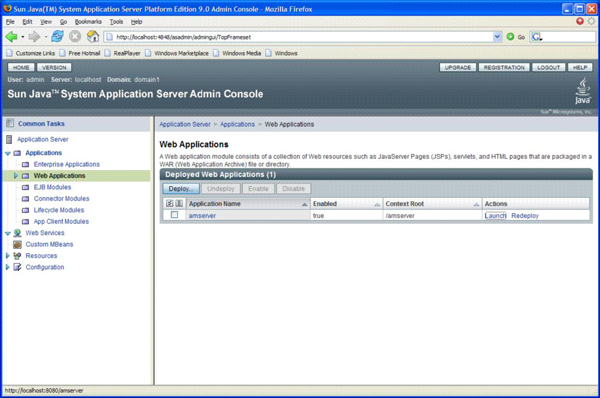Click the URL address bar field
Image resolution: width=600 pixels, height=398 pixels.
click(x=298, y=37)
